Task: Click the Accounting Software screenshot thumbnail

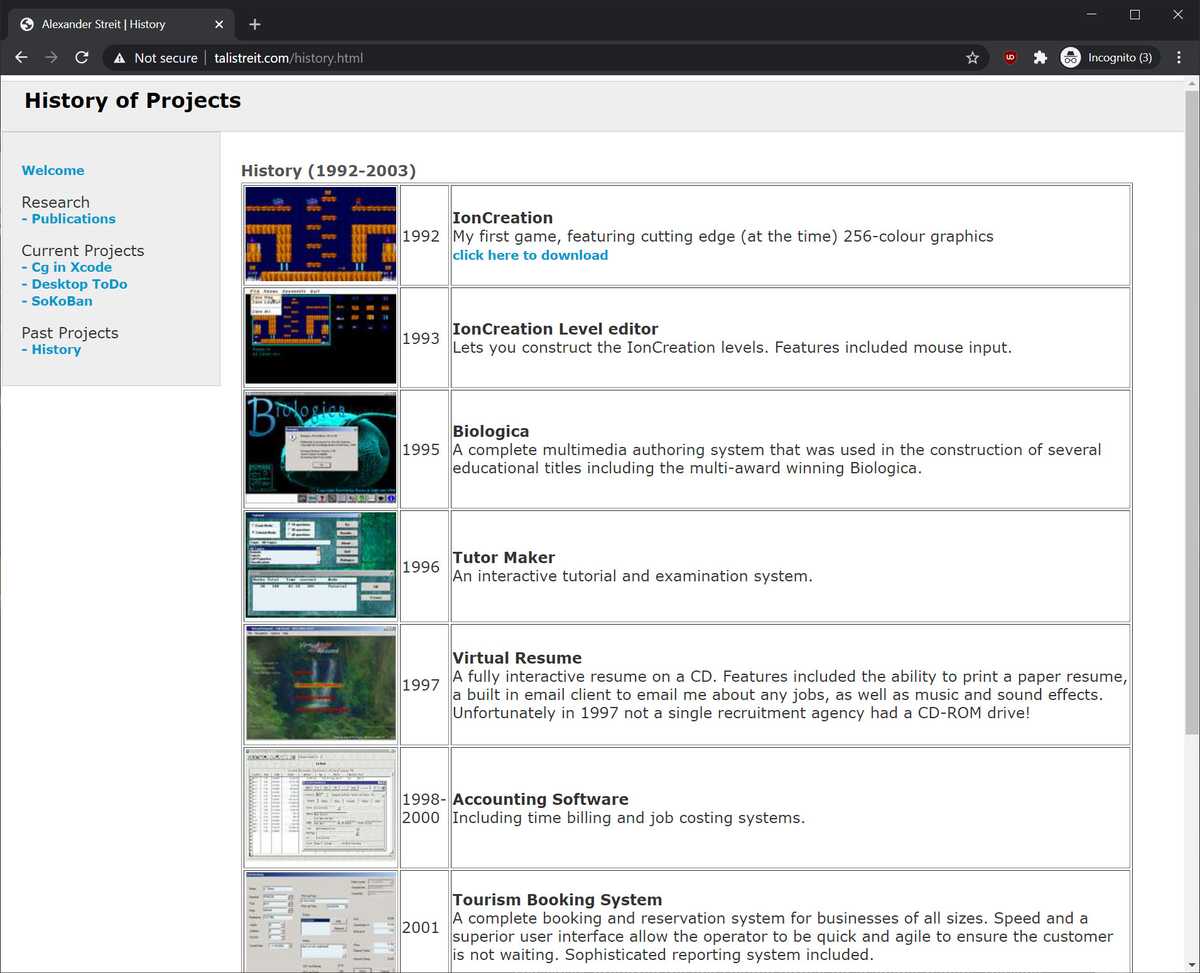Action: 321,806
